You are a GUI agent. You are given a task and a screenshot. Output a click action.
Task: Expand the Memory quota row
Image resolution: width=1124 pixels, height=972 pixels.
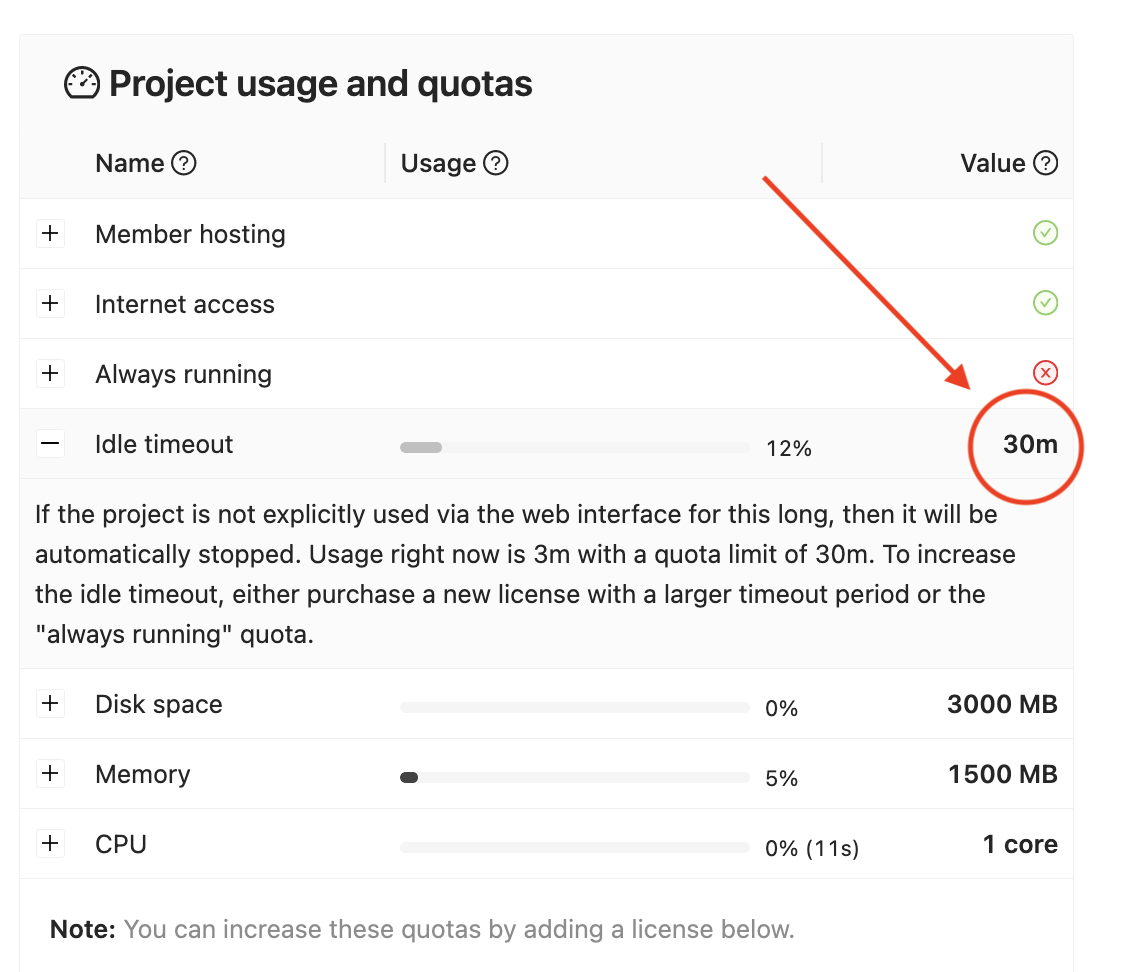[x=50, y=774]
